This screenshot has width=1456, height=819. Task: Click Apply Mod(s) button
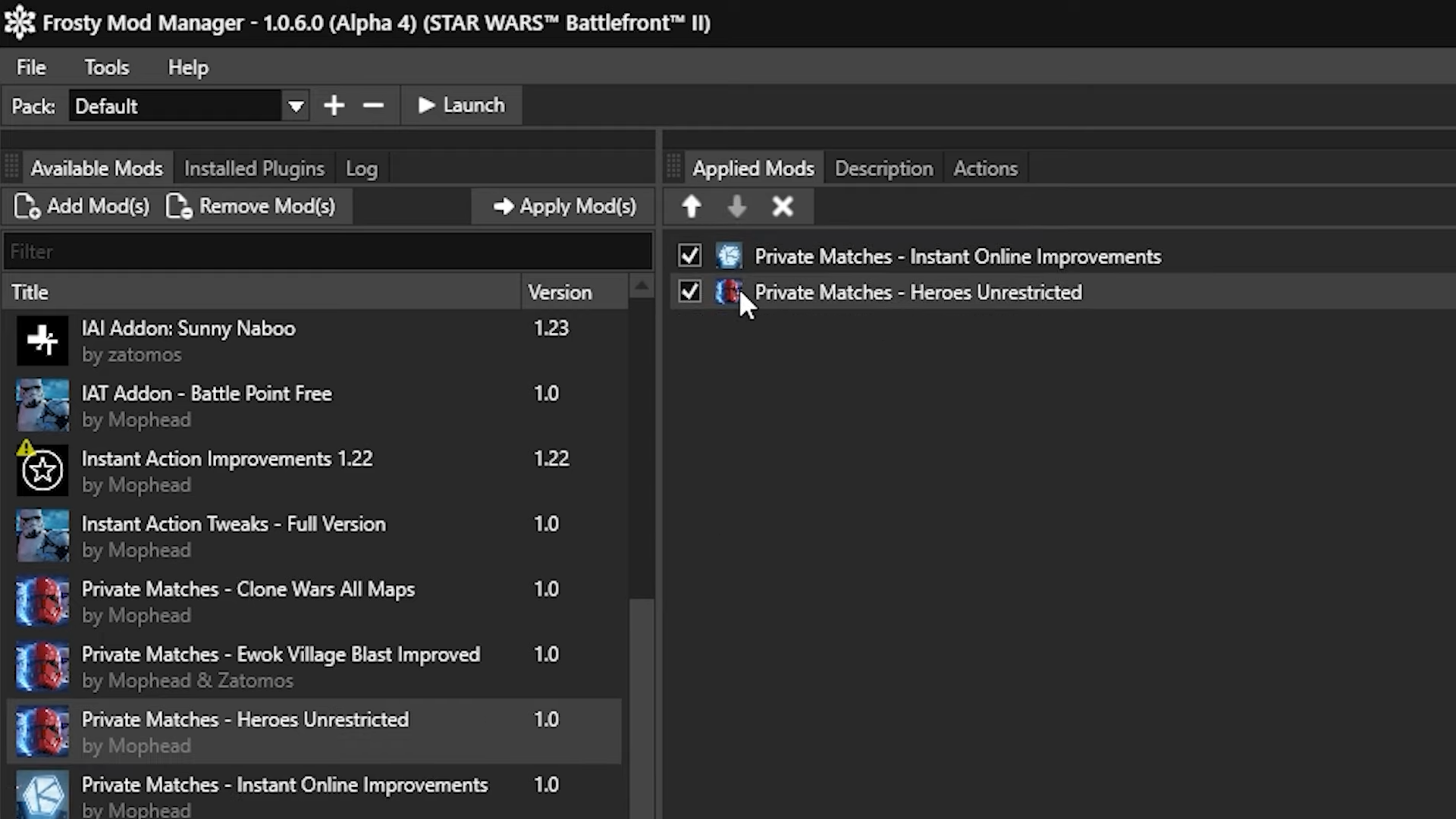(x=564, y=206)
